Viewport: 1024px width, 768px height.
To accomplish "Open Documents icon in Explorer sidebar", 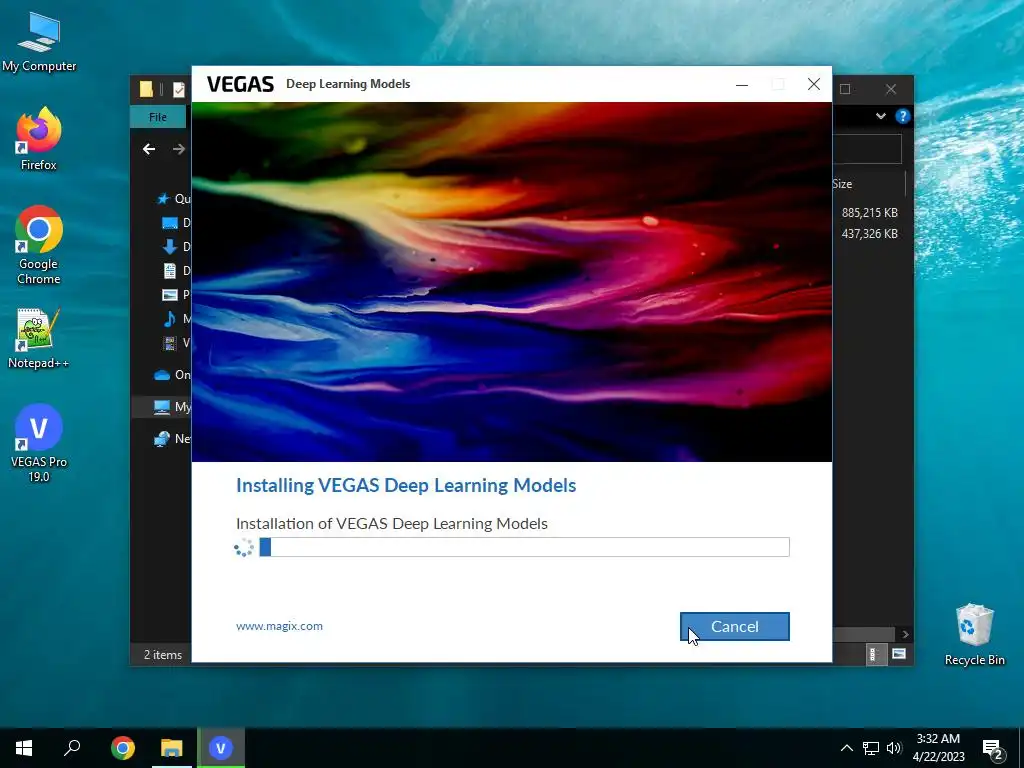I will coord(170,270).
